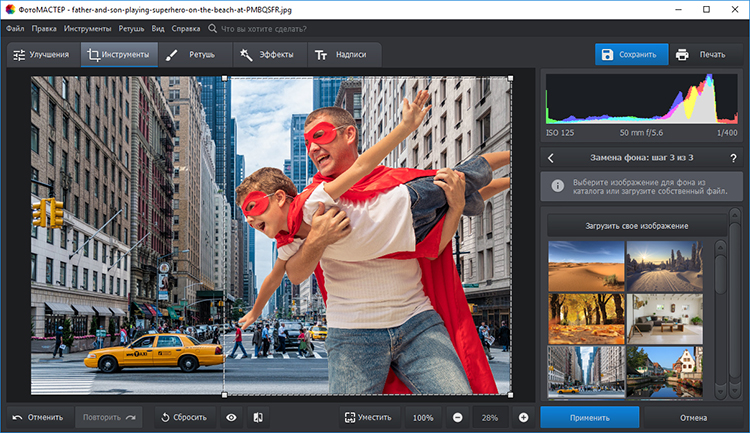Image resolution: width=750 pixels, height=433 pixels.
Task: Reset changes with the Сбросить button
Action: pos(181,417)
